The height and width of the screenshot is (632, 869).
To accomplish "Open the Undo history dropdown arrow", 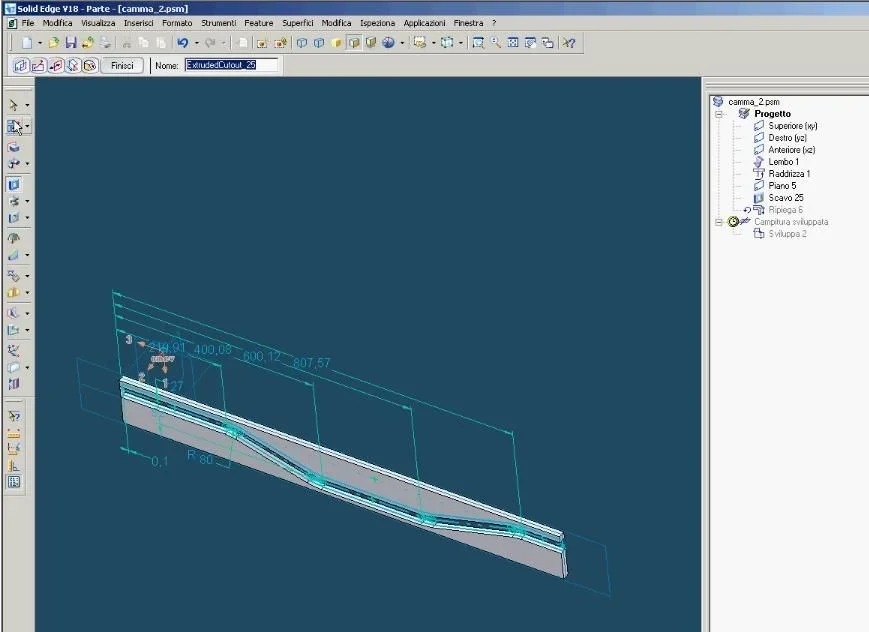I will [196, 43].
